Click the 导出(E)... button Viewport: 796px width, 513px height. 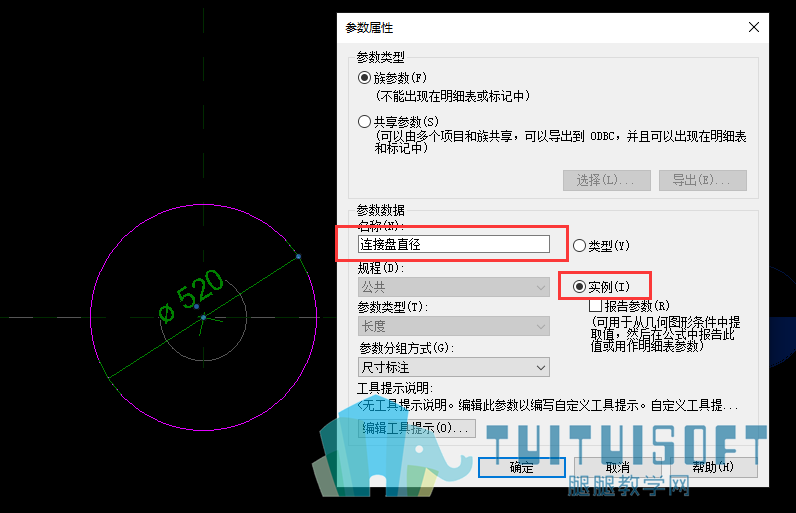703,180
